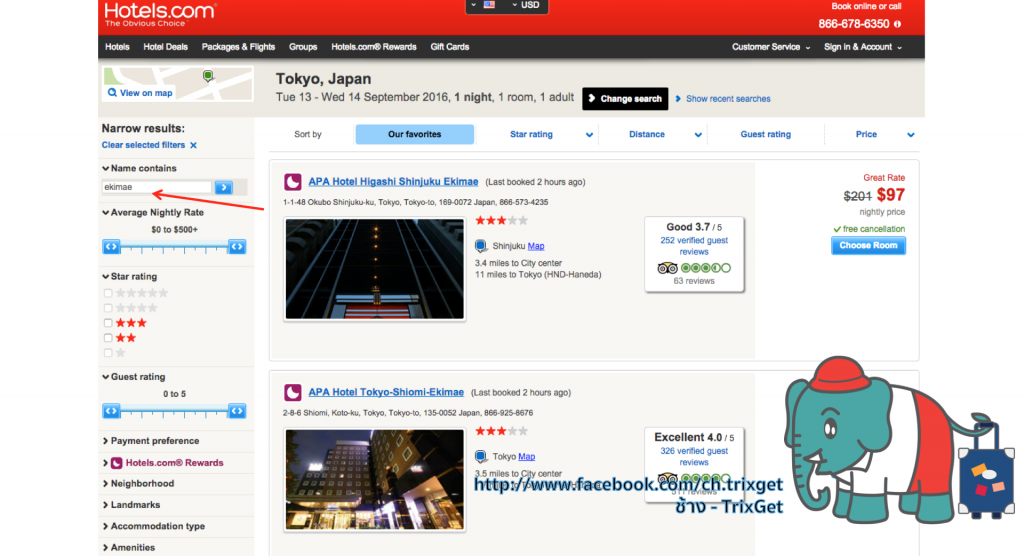This screenshot has width=1024, height=556.
Task: Click TripAdvisor owl icon for first hotel
Action: 668,268
